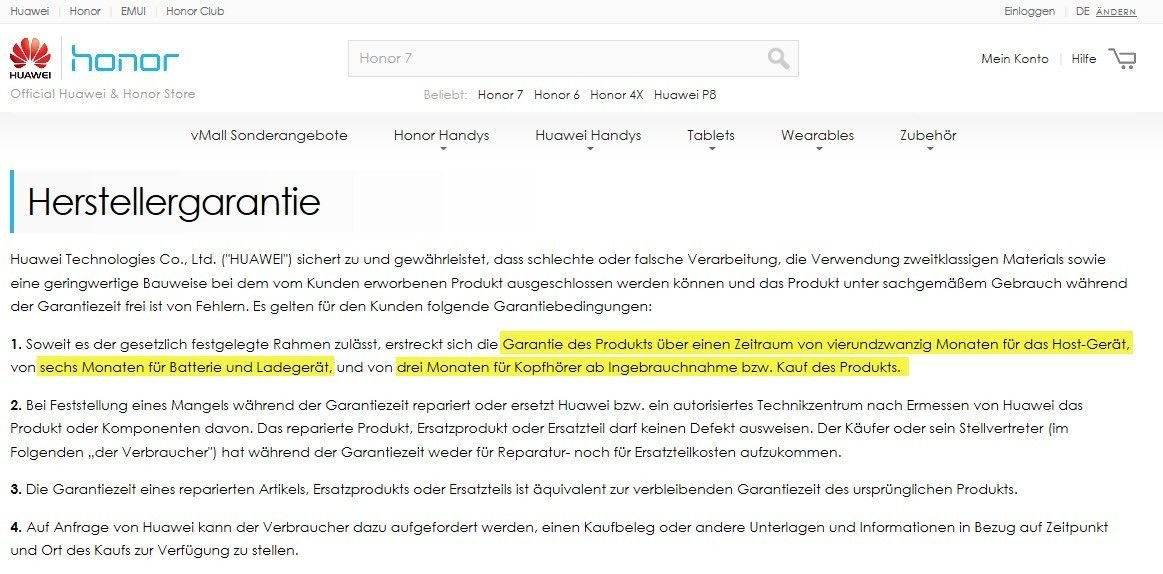Image resolution: width=1163 pixels, height=574 pixels.
Task: Open the Huawei Handys menu
Action: point(588,135)
